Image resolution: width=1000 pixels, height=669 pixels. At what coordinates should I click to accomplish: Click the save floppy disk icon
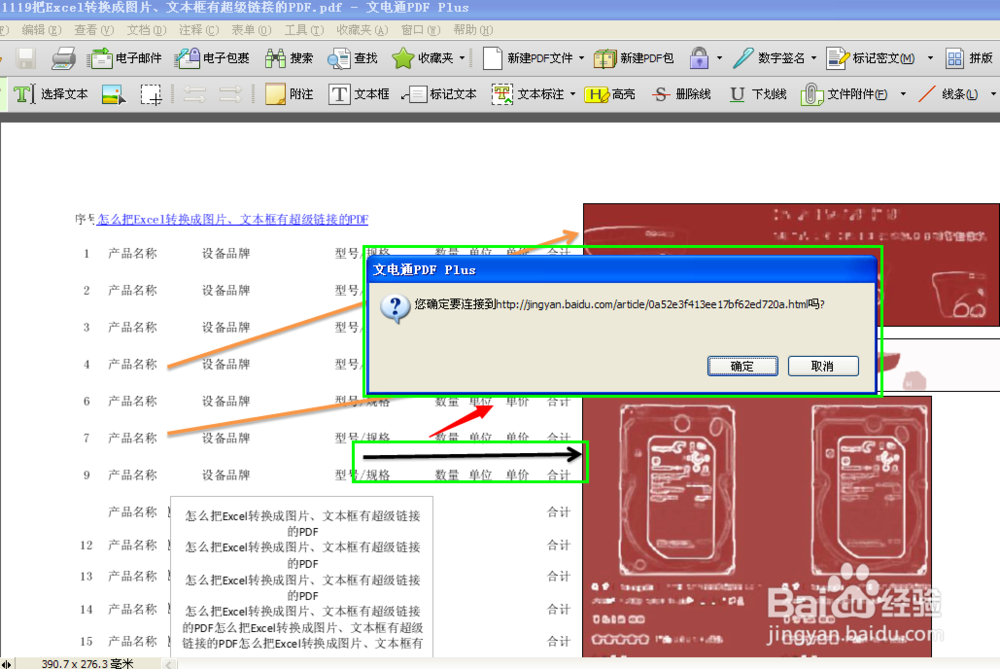(x=26, y=59)
